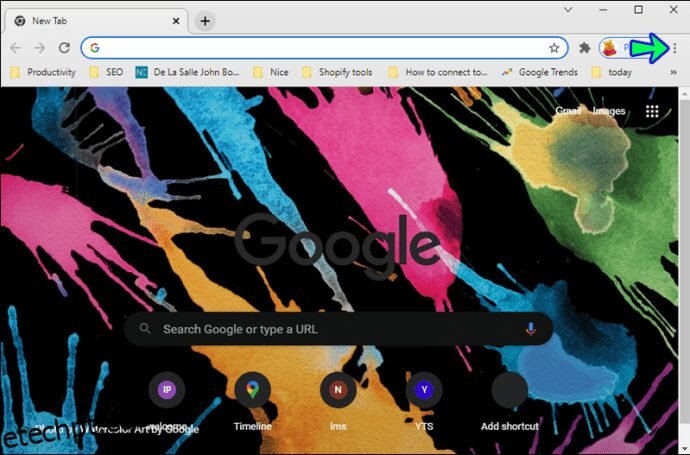Open Chrome's three-dot menu
Viewport: 690px width, 455px height.
tap(675, 48)
